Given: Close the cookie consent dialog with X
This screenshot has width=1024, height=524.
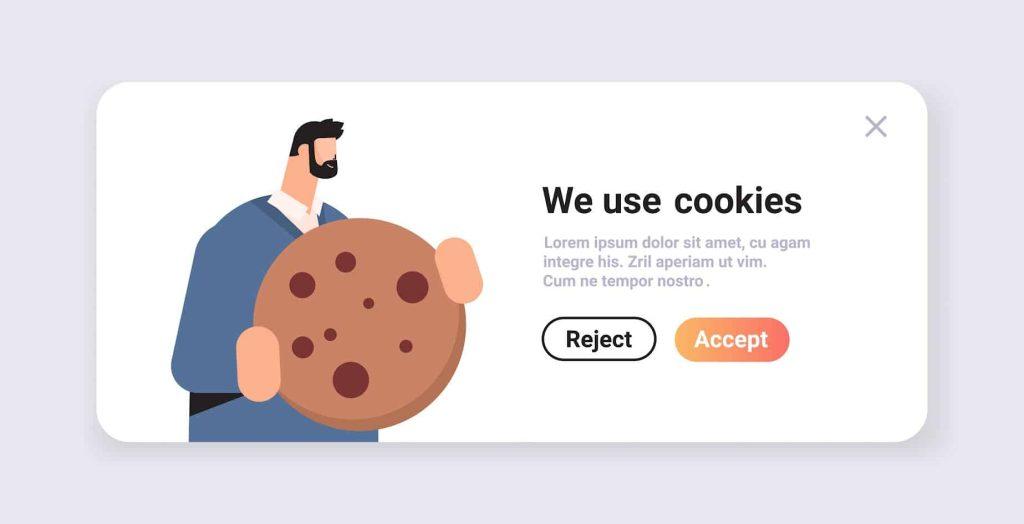Looking at the screenshot, I should pos(875,126).
